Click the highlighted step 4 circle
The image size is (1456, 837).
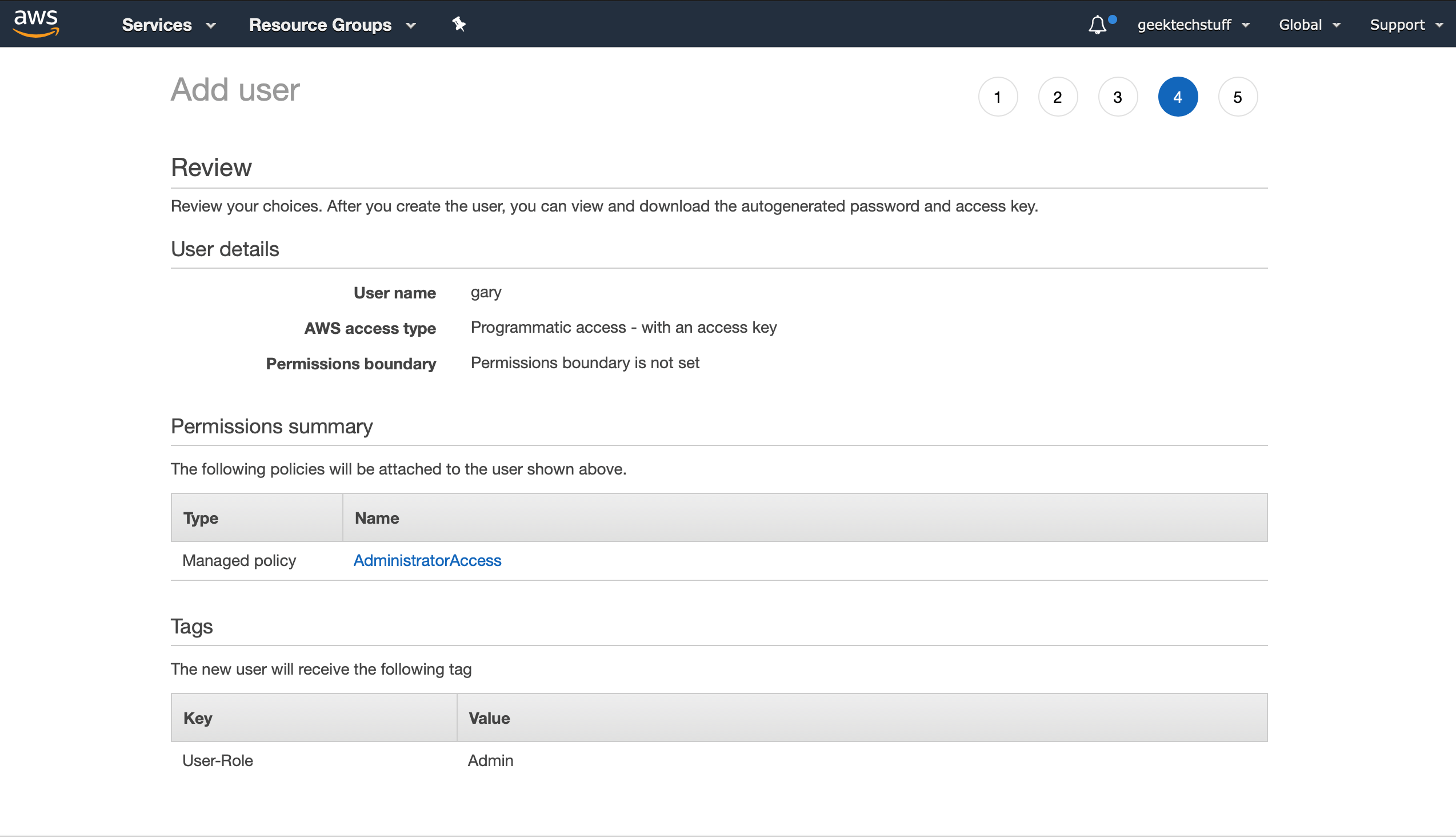pos(1178,97)
